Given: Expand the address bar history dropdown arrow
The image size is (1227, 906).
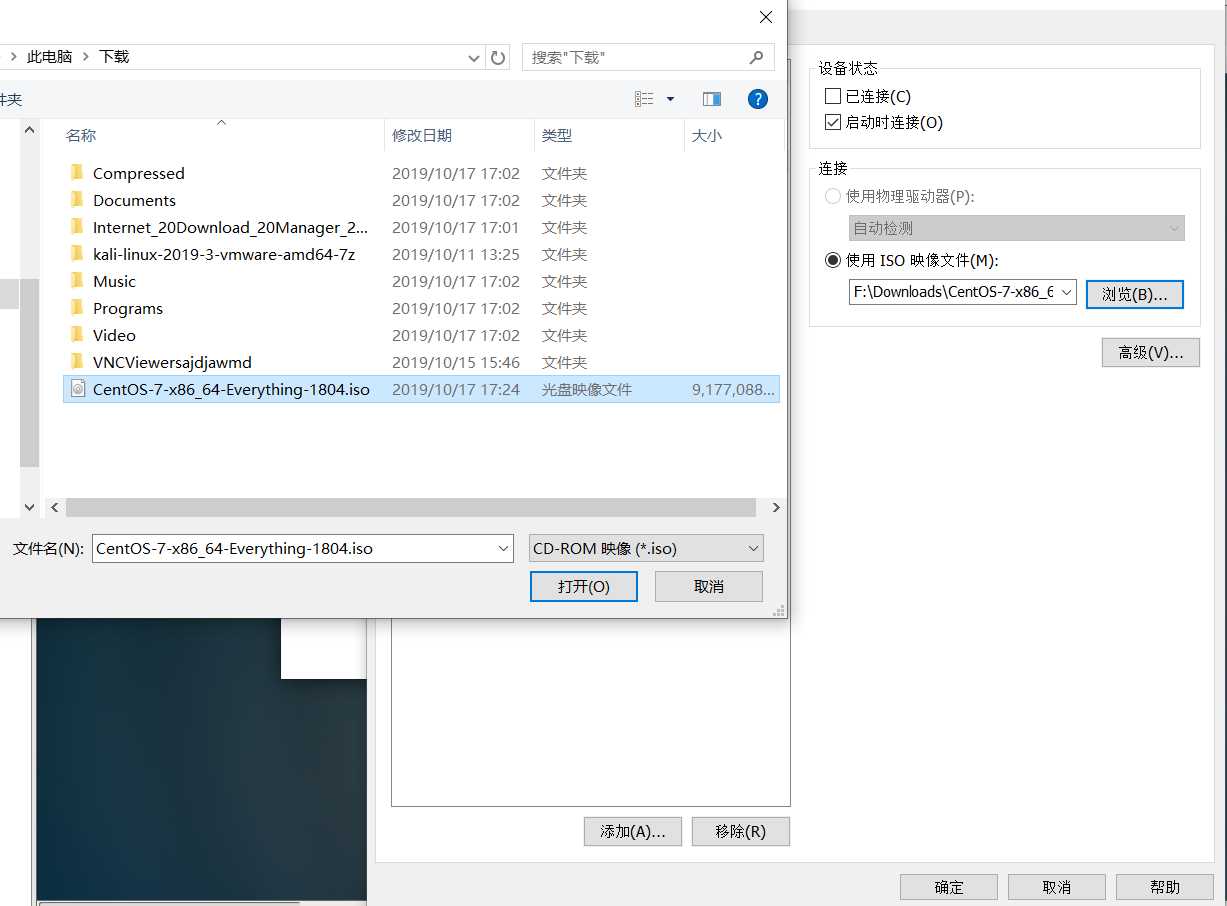Looking at the screenshot, I should [x=474, y=58].
